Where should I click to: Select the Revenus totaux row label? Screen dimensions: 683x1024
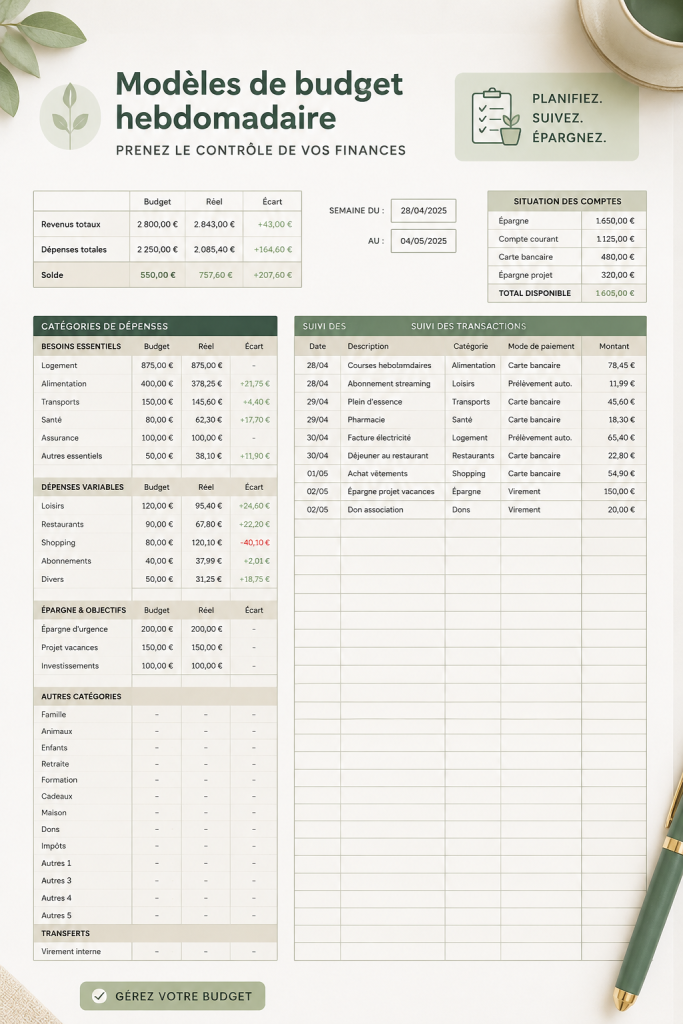pos(71,224)
